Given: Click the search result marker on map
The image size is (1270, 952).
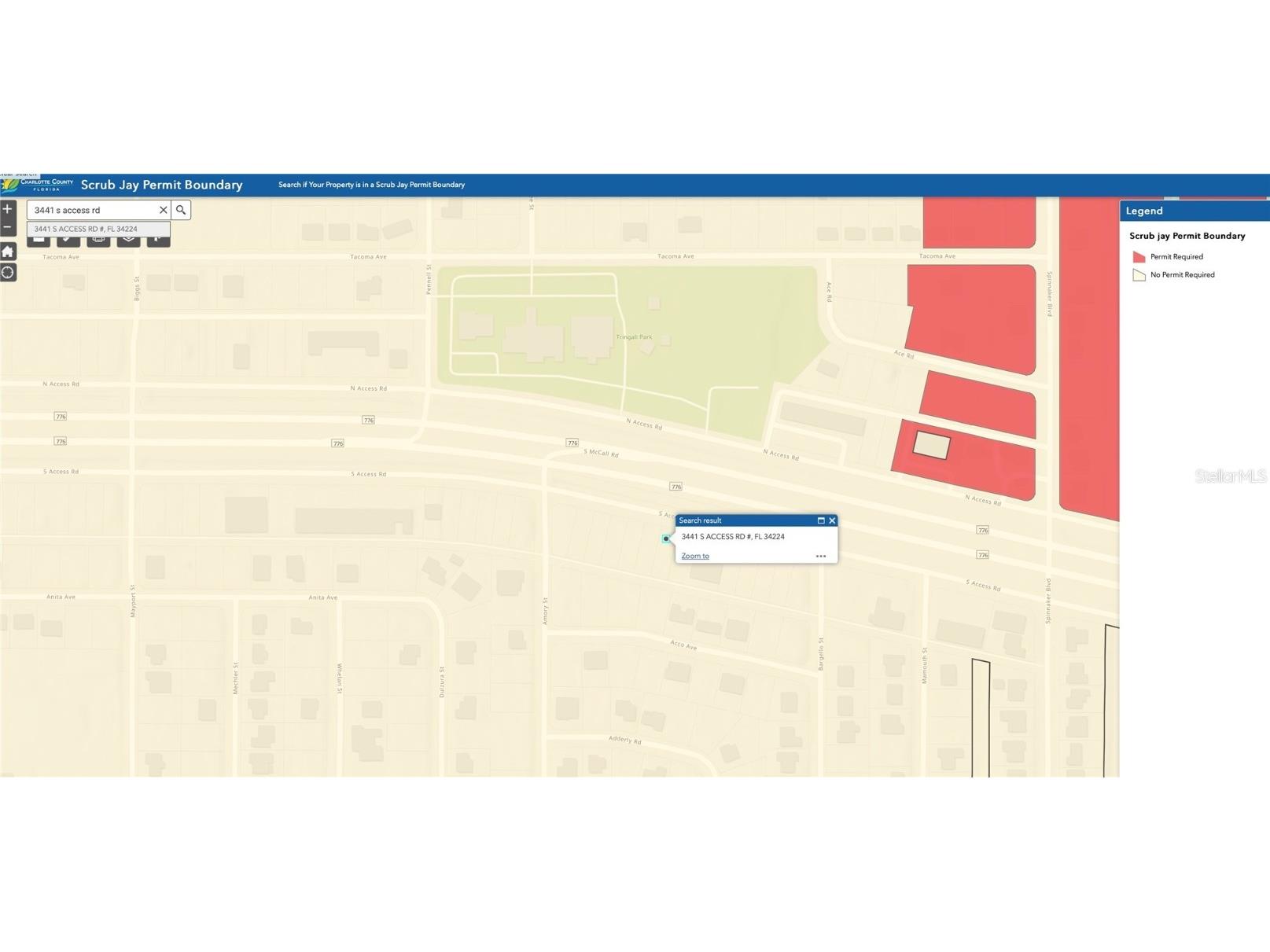Looking at the screenshot, I should (666, 538).
